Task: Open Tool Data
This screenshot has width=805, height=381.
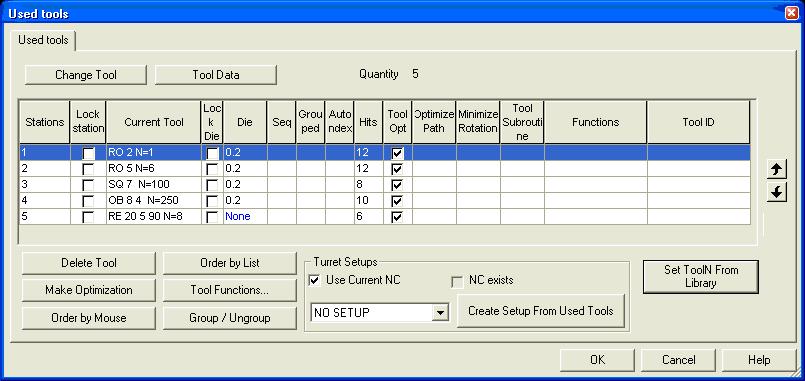Action: coord(216,75)
